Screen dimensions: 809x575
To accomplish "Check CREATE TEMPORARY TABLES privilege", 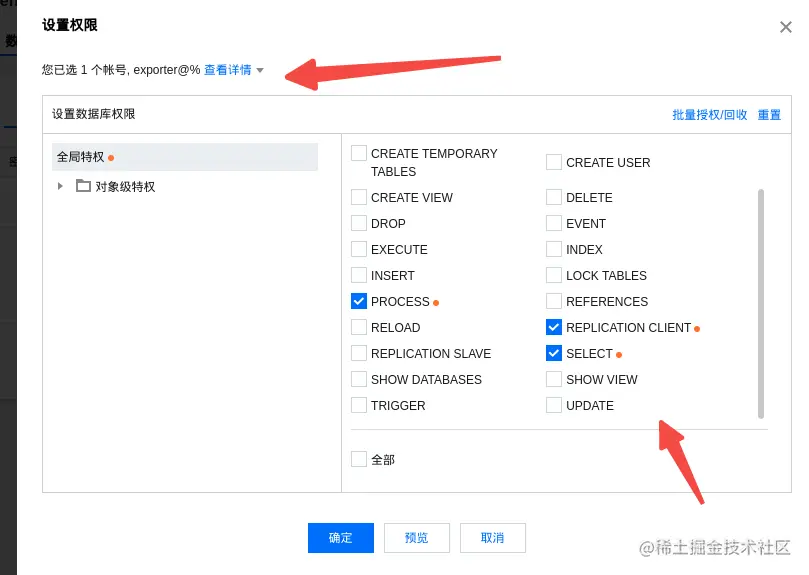I will click(359, 153).
